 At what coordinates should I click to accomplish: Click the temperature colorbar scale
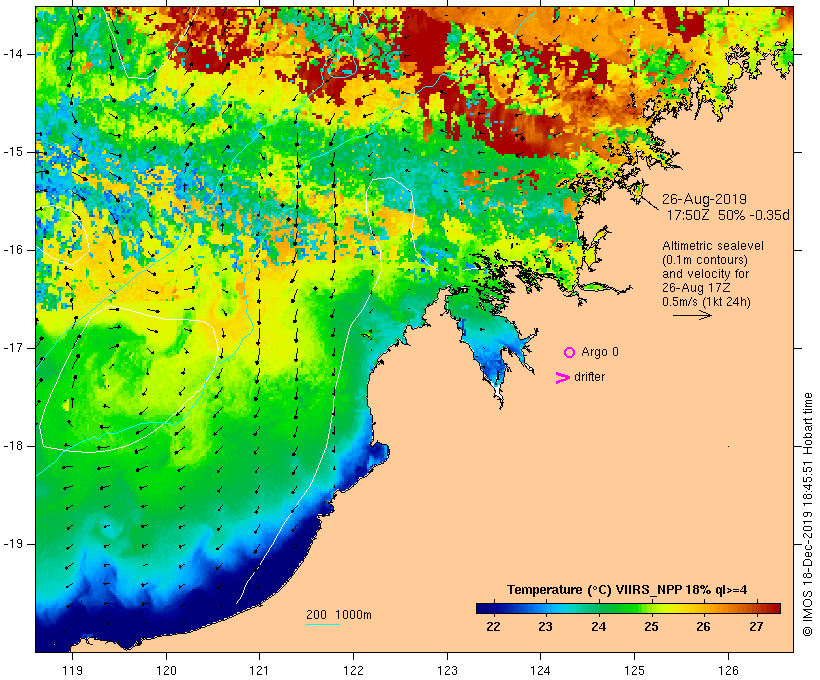(628, 608)
